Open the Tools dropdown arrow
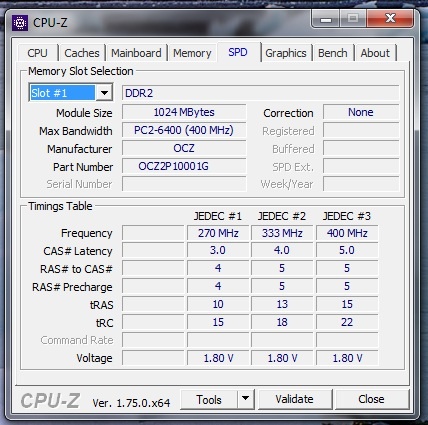The height and width of the screenshot is (425, 428). tap(246, 399)
